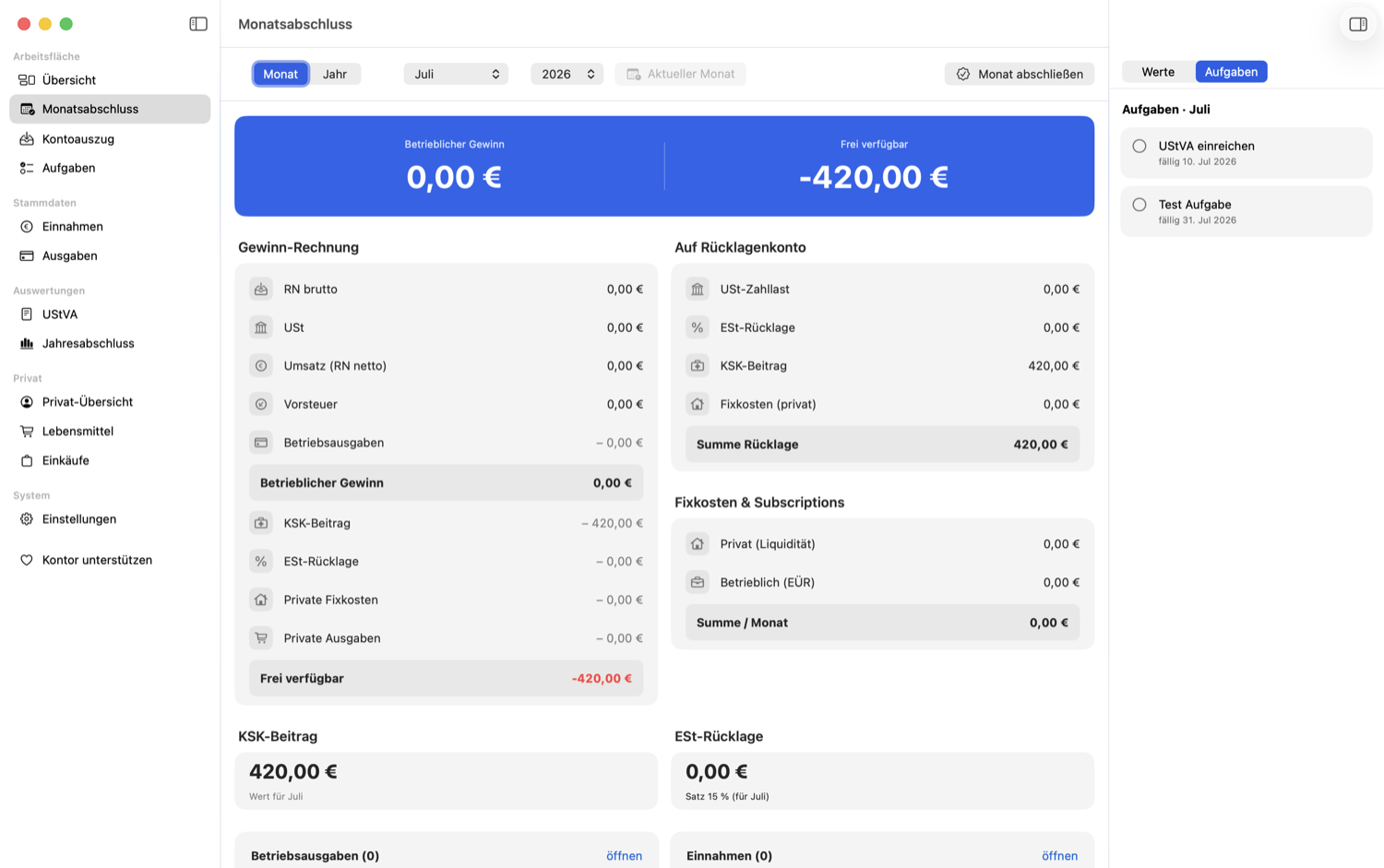Click the Aktueller Monat button
The width and height of the screenshot is (1384, 868).
tap(681, 74)
